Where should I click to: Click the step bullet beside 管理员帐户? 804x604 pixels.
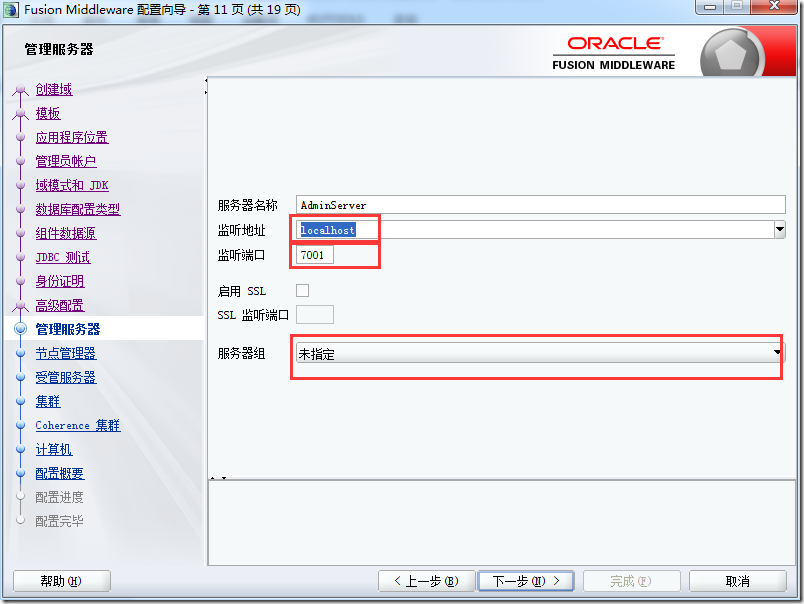point(21,161)
